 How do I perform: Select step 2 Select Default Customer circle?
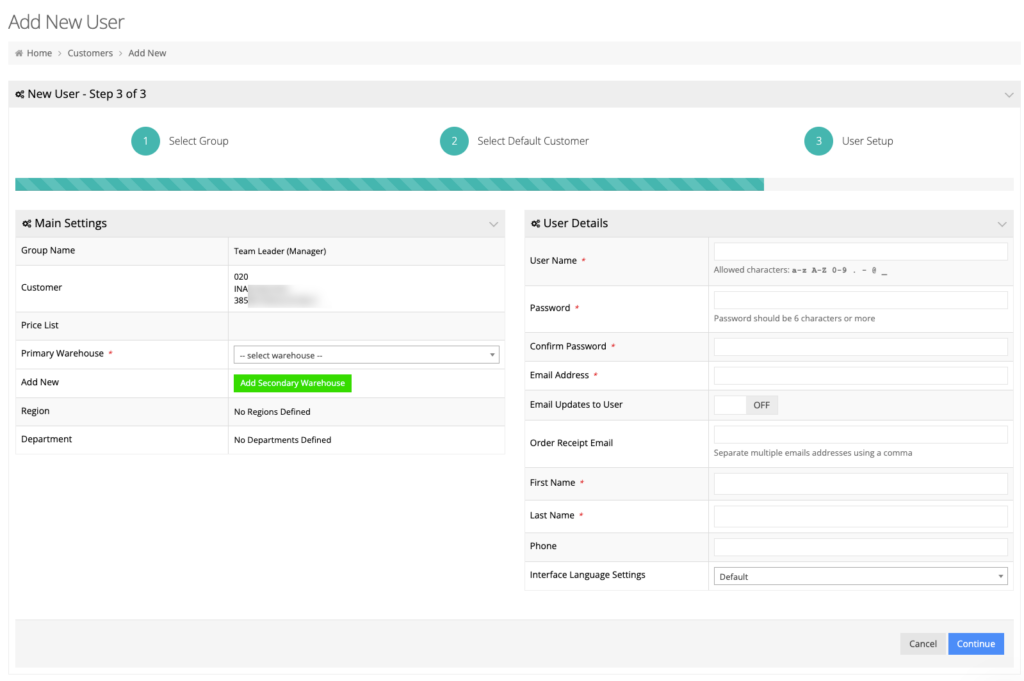pyautogui.click(x=454, y=141)
